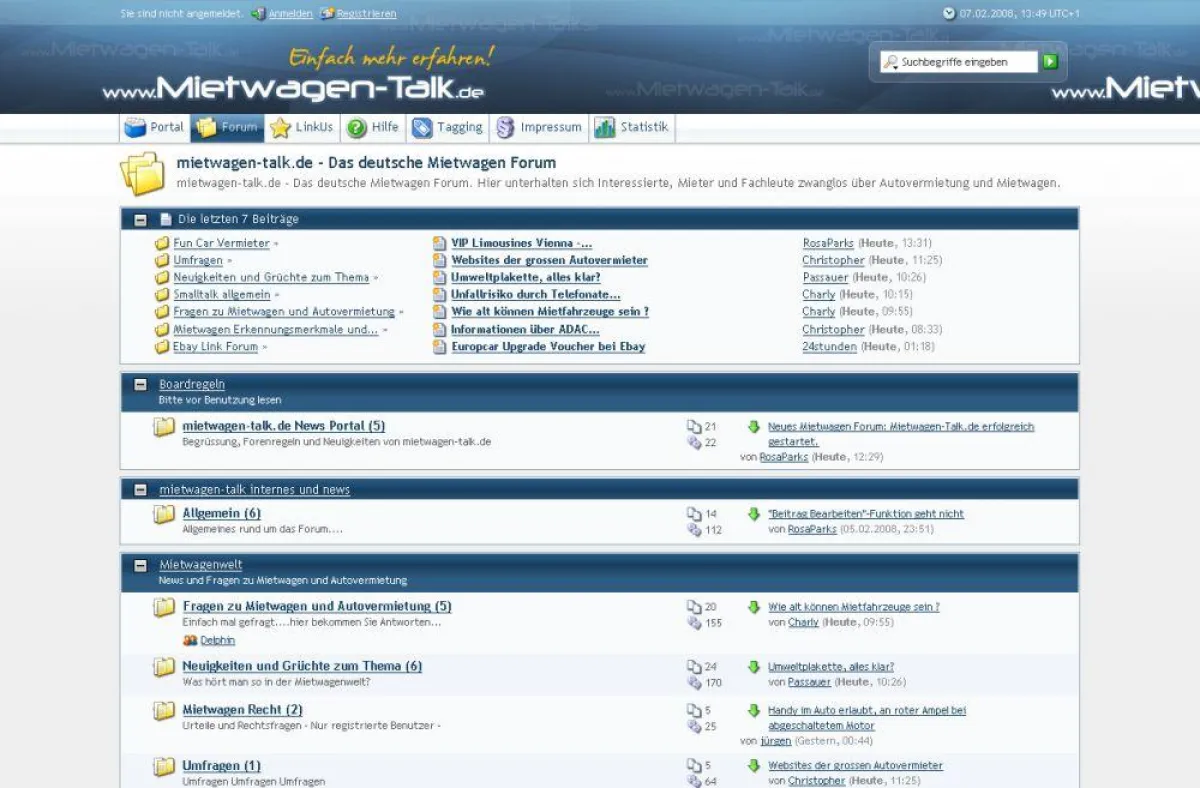Click the Registrieren link
The width and height of the screenshot is (1200, 788).
366,14
